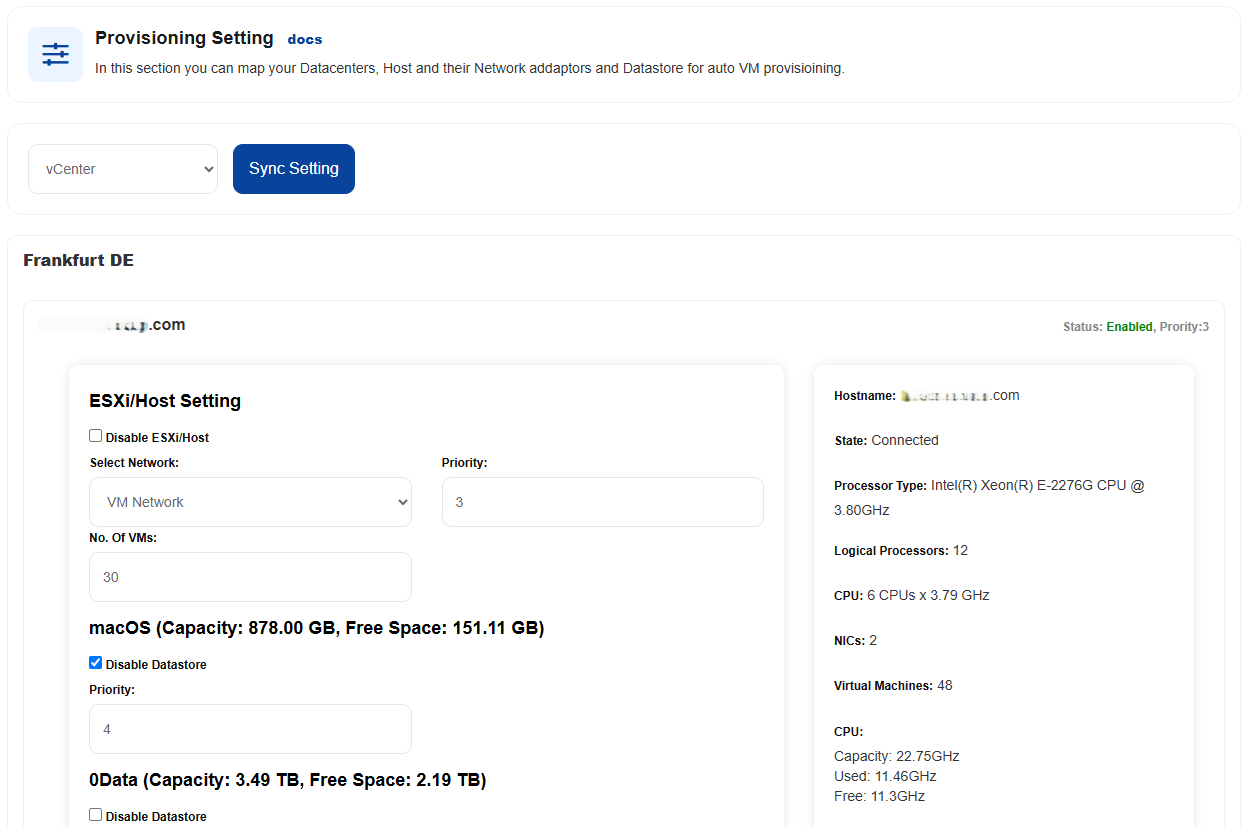The height and width of the screenshot is (827, 1250).
Task: Click the Provisioning Setting sliders icon
Action: (55, 54)
